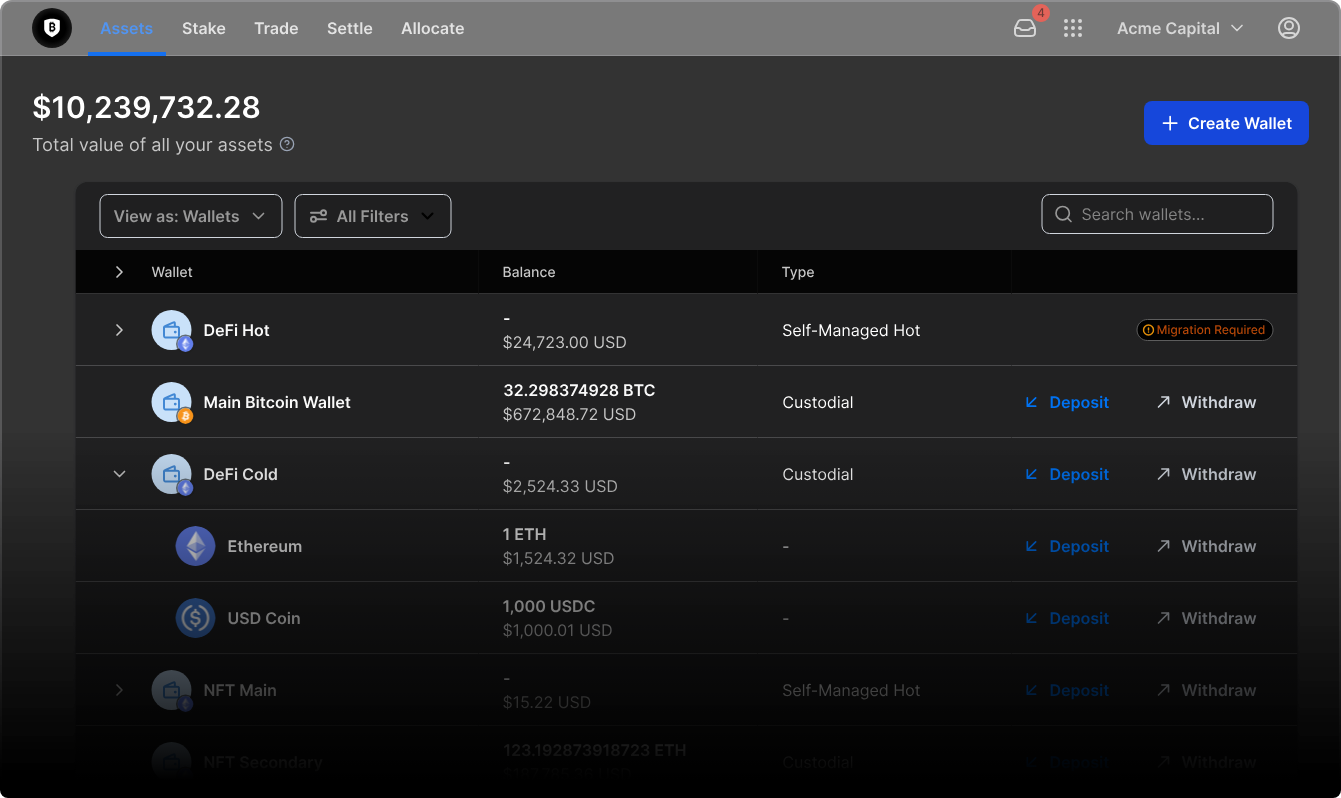Open the All Filters dropdown
The image size is (1341, 798).
pyautogui.click(x=373, y=216)
